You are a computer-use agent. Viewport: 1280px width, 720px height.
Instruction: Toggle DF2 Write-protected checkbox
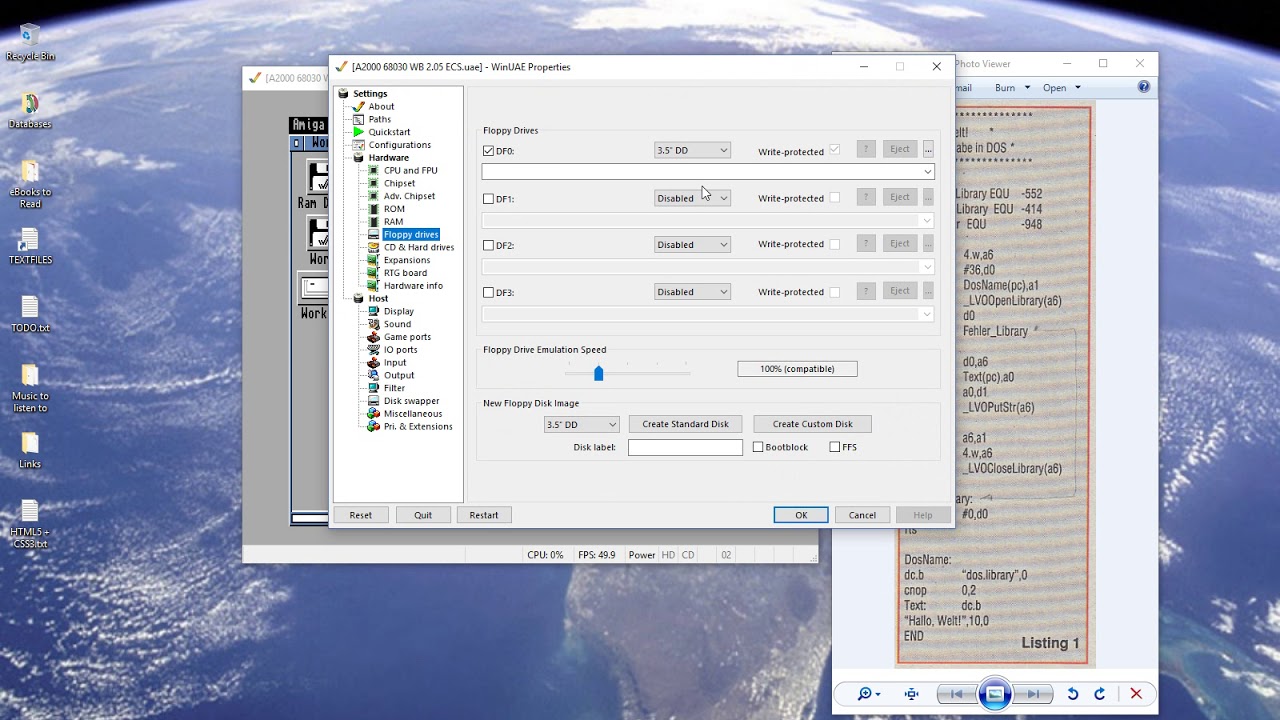(835, 244)
